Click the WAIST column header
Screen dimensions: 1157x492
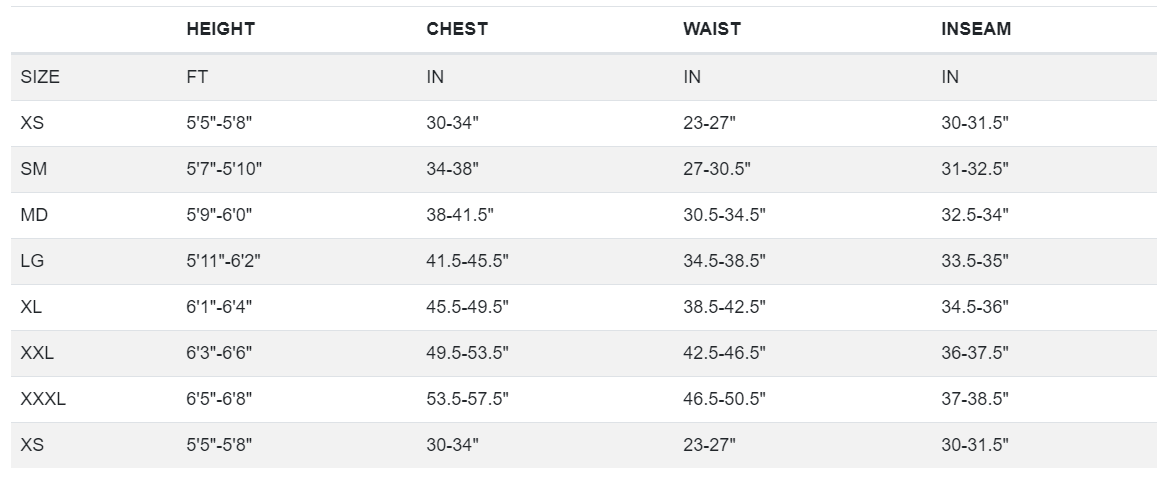[x=711, y=29]
